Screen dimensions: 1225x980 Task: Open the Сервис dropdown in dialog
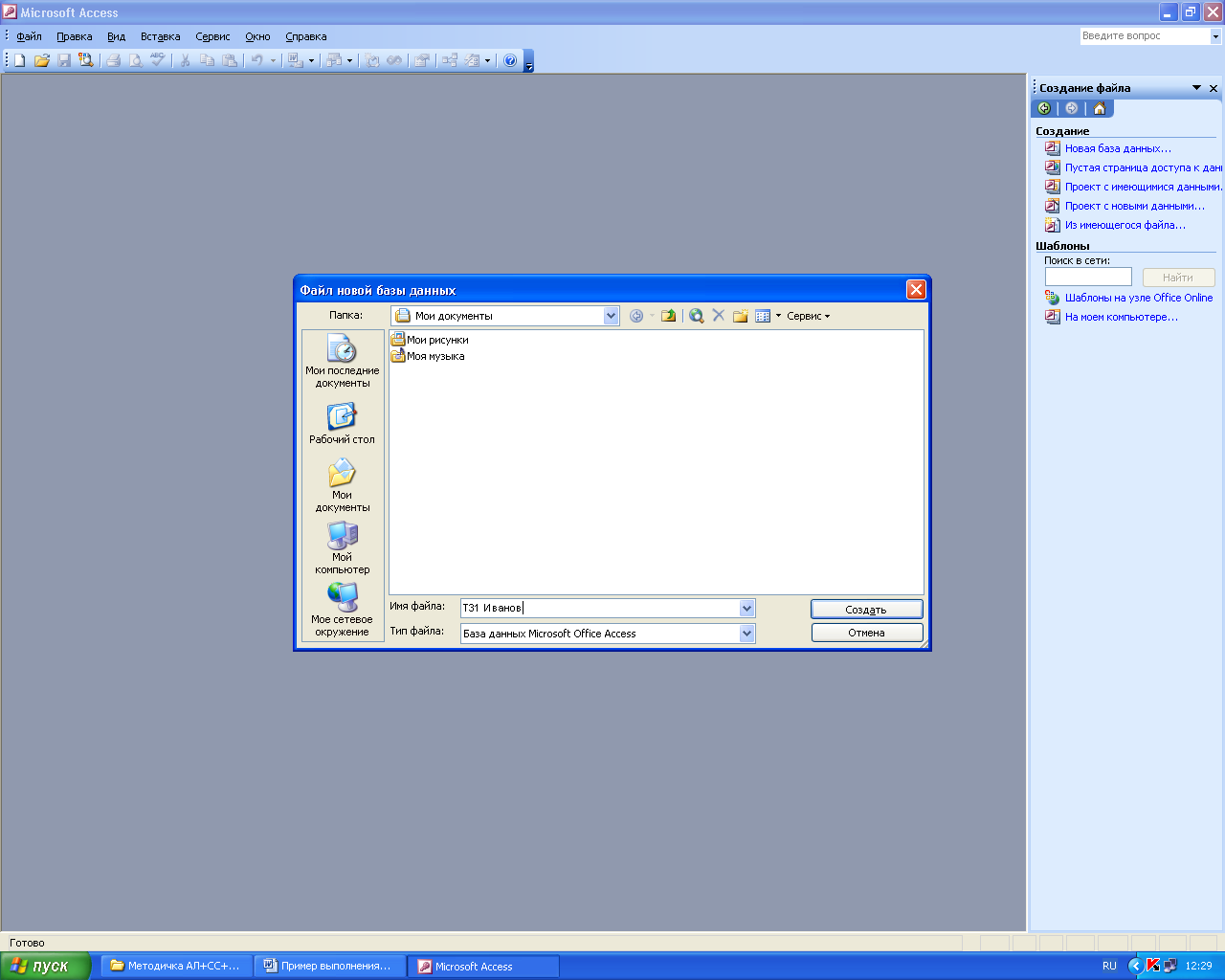coord(808,316)
